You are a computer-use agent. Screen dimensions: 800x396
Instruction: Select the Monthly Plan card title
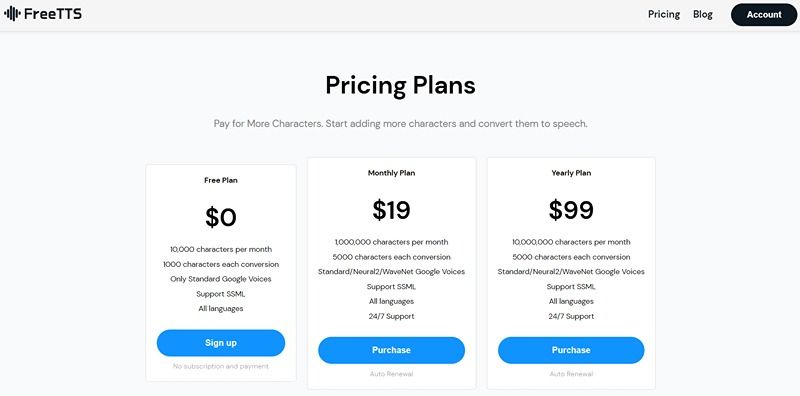391,173
